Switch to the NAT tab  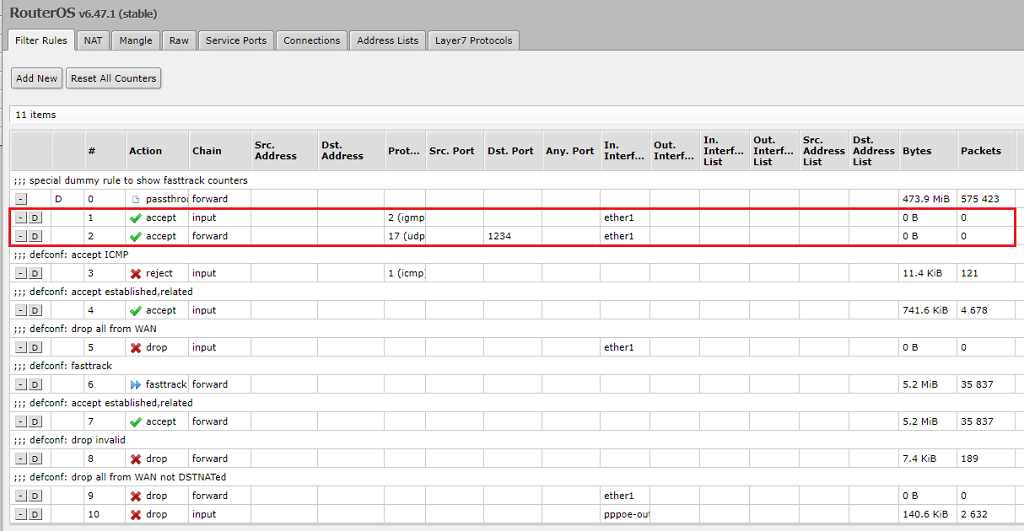tap(93, 41)
